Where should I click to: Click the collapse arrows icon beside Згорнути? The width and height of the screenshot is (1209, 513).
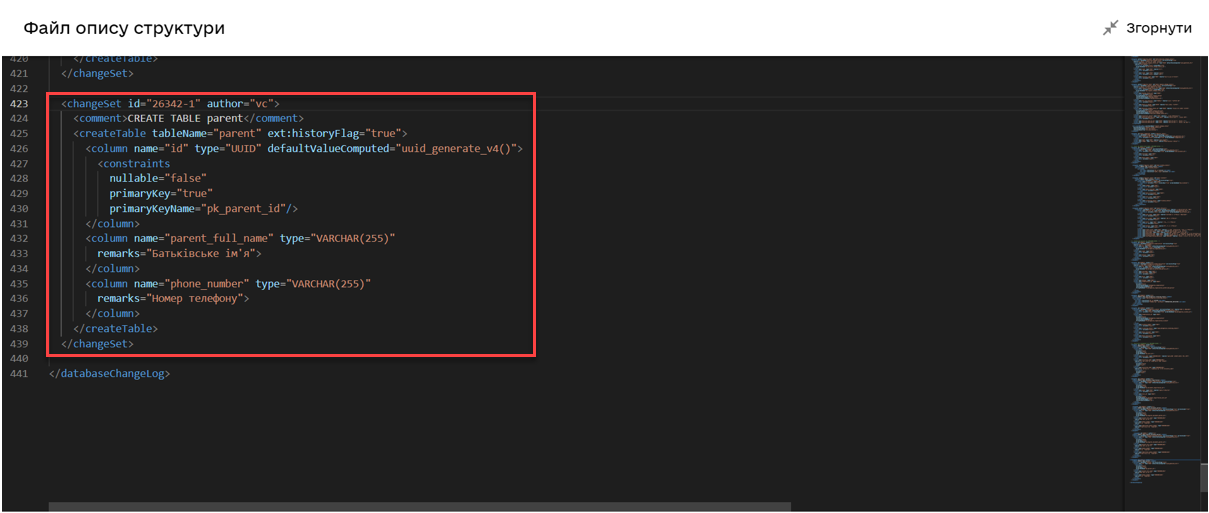[1111, 28]
